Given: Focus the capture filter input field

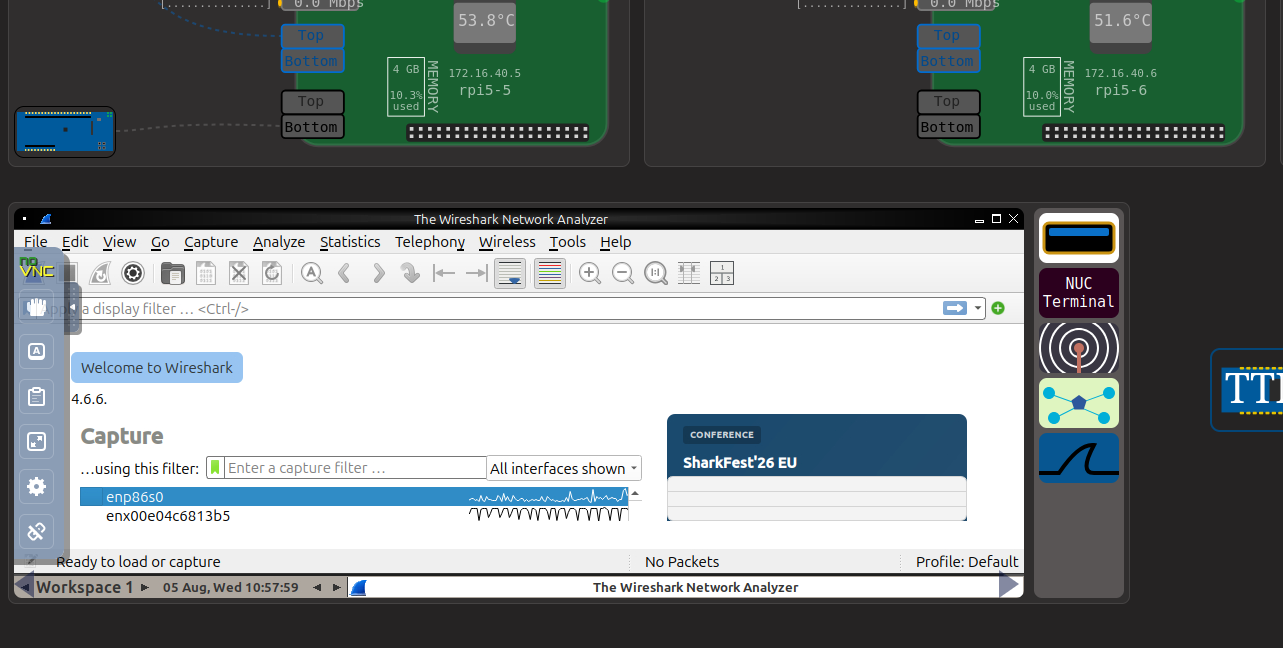Looking at the screenshot, I should 355,467.
